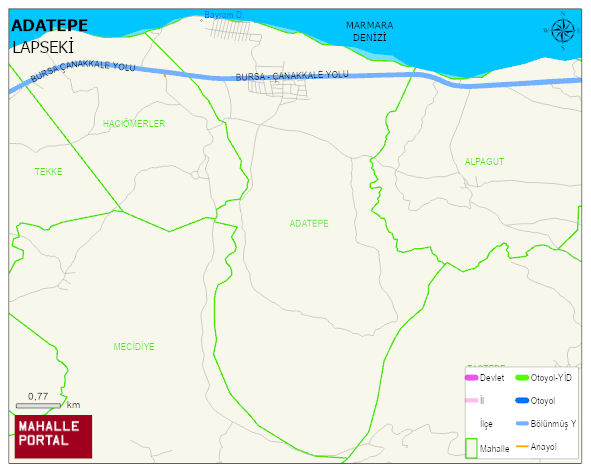
Task: Click the straight BURSA - ÇANAKKALE YOLU label
Action: coord(292,76)
